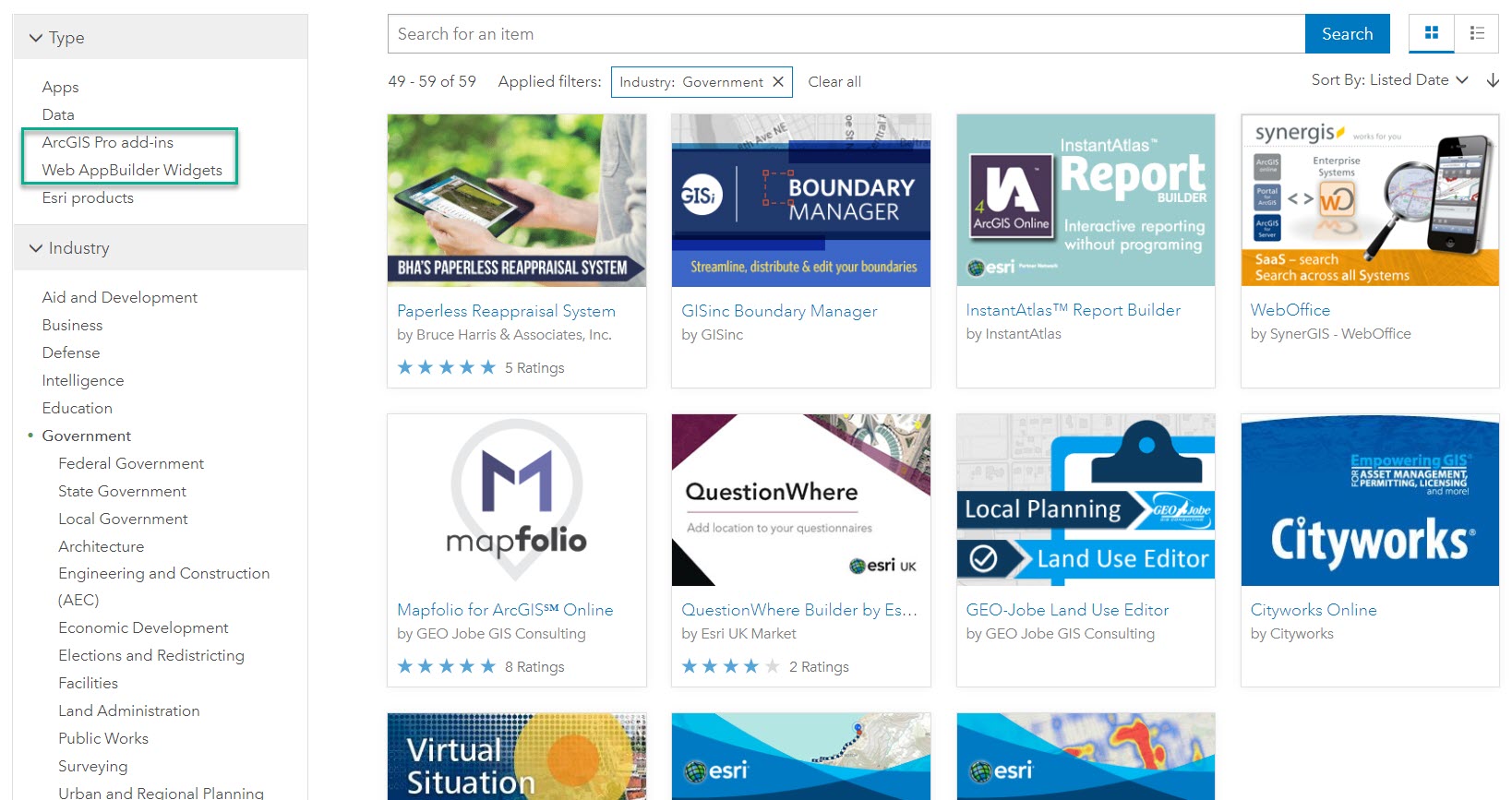Image resolution: width=1512 pixels, height=800 pixels.
Task: Select Business industry
Action: (72, 325)
